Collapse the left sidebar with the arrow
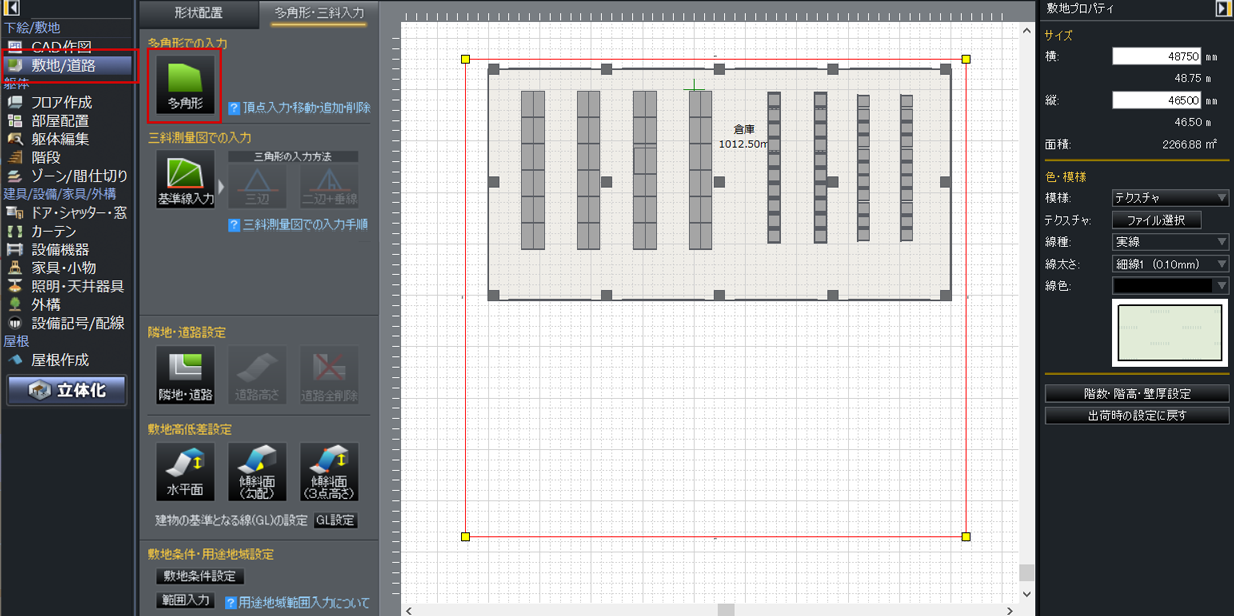 [14, 8]
